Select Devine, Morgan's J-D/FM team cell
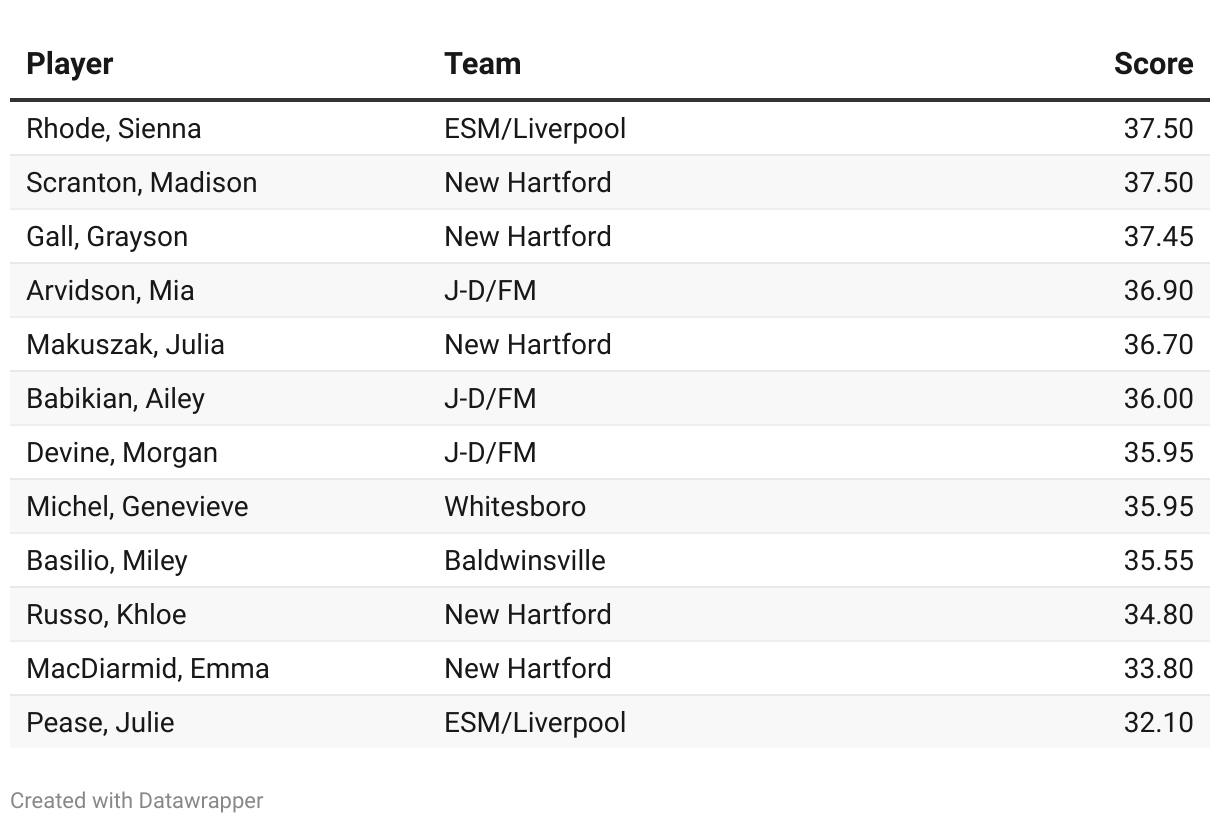This screenshot has height=824, width=1220. pos(490,453)
